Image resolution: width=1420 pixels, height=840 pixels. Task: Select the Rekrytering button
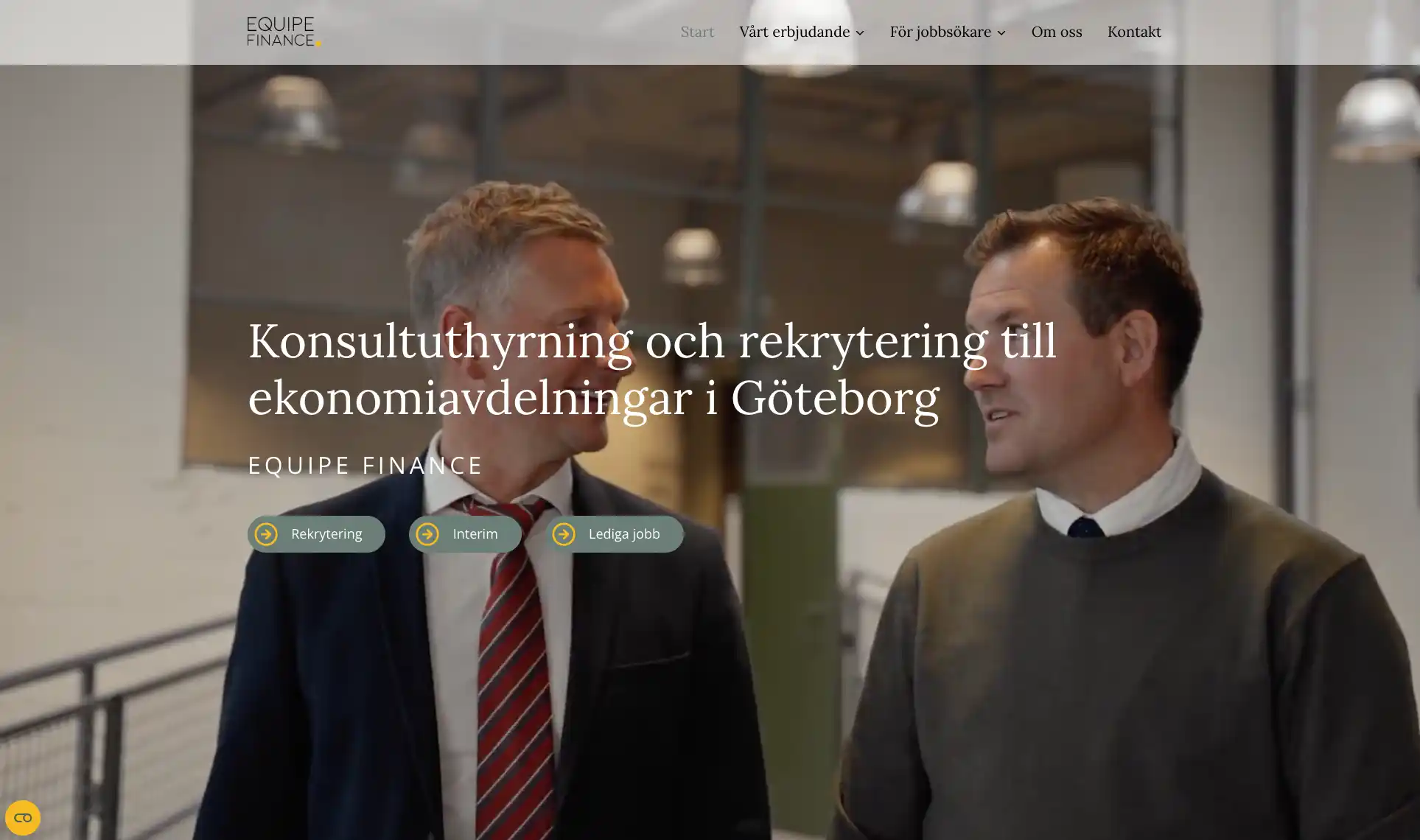click(316, 534)
